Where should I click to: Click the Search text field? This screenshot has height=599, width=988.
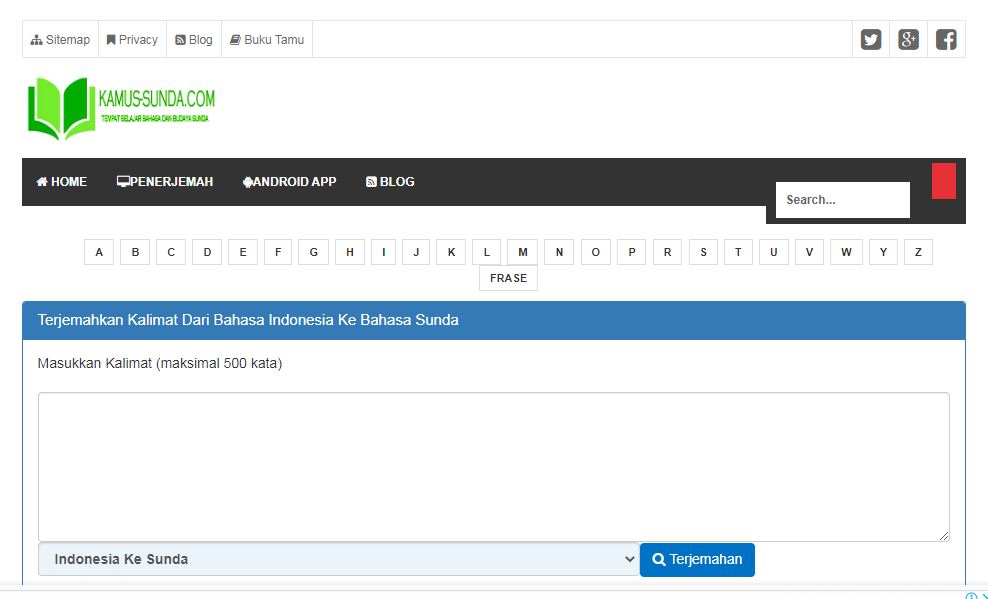click(842, 199)
